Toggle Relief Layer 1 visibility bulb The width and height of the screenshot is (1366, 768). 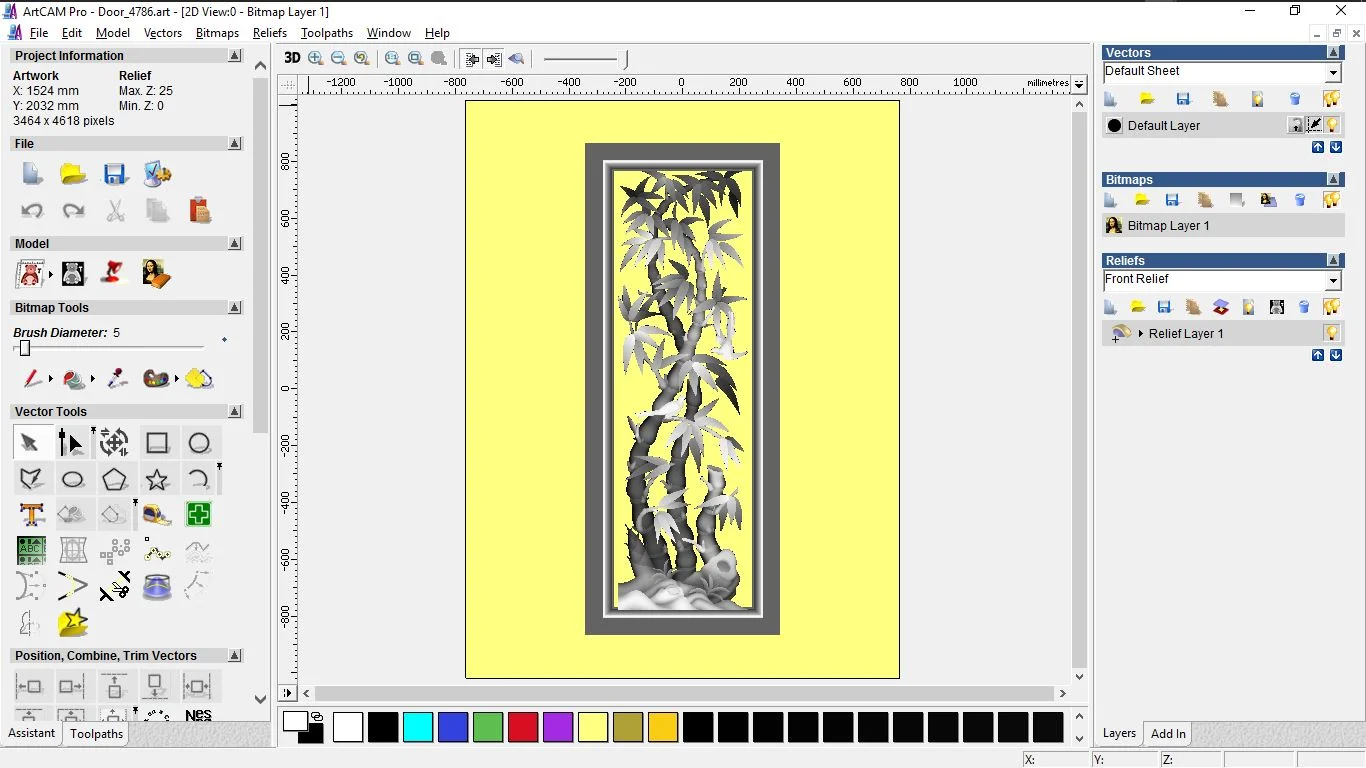(1331, 333)
